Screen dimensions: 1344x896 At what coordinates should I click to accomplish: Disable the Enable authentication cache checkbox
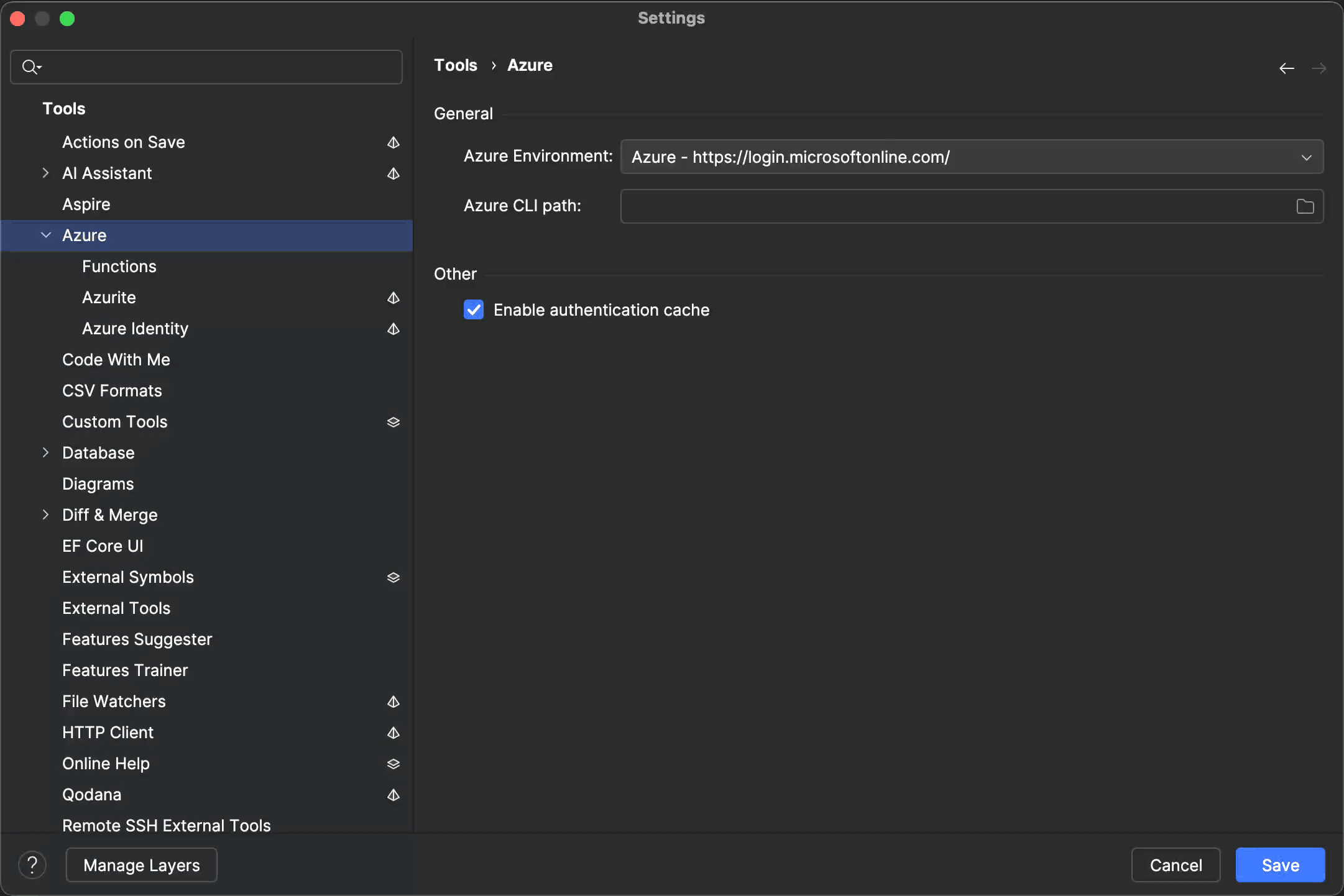click(x=473, y=309)
